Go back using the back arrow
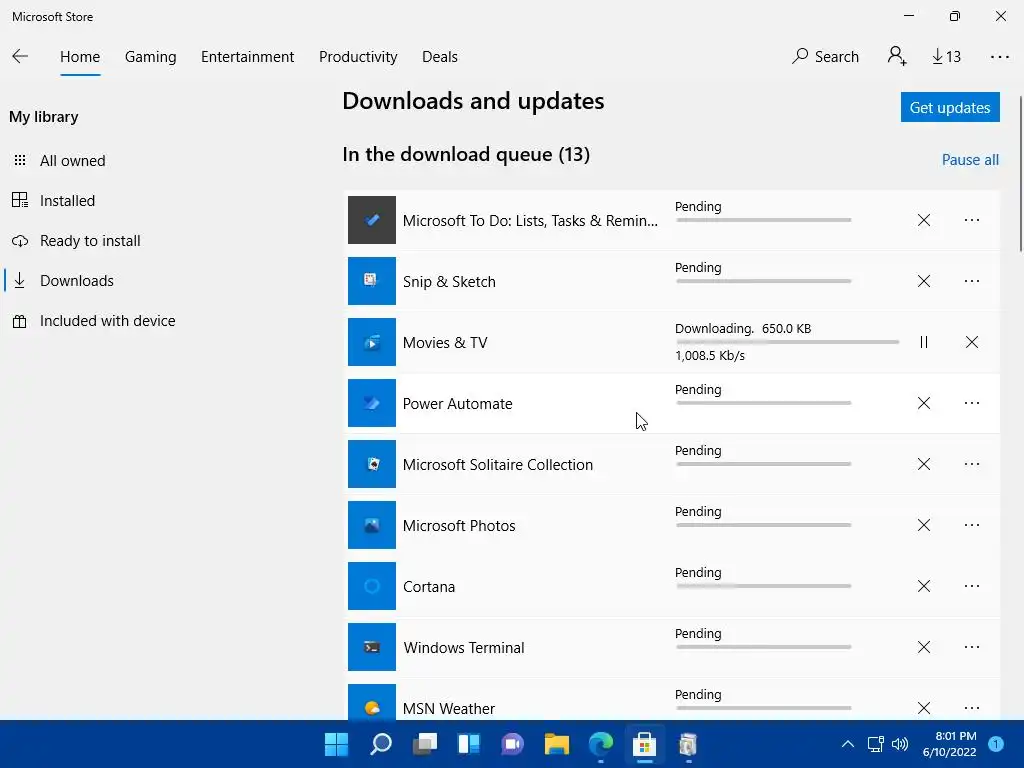This screenshot has height=768, width=1024. tap(20, 56)
